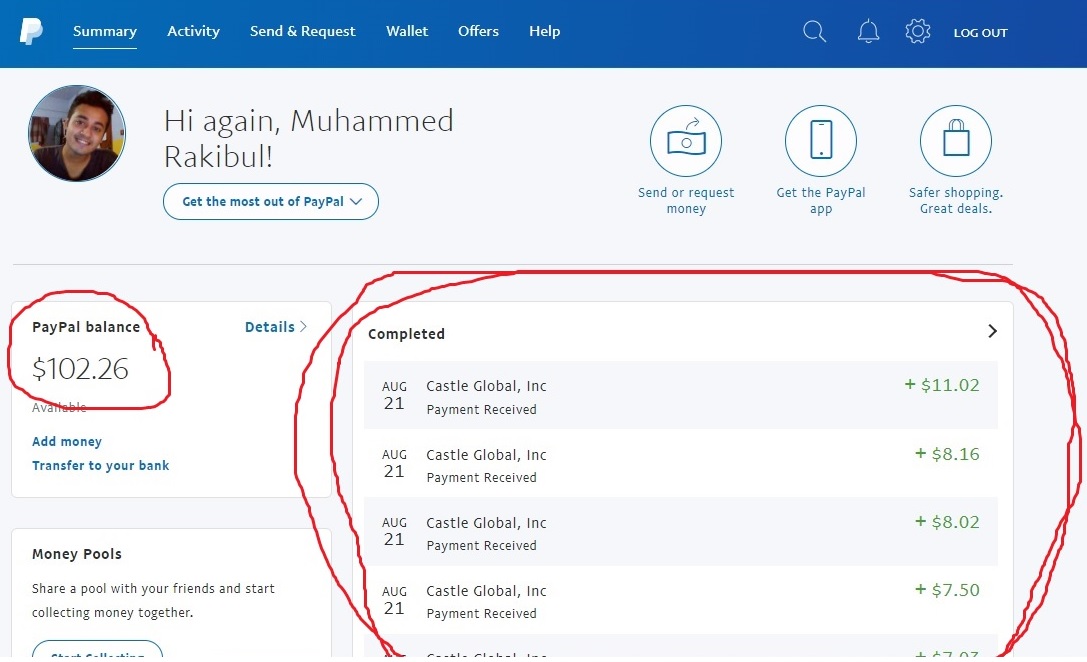Click the LOG OUT button
1087x662 pixels.
coord(980,33)
